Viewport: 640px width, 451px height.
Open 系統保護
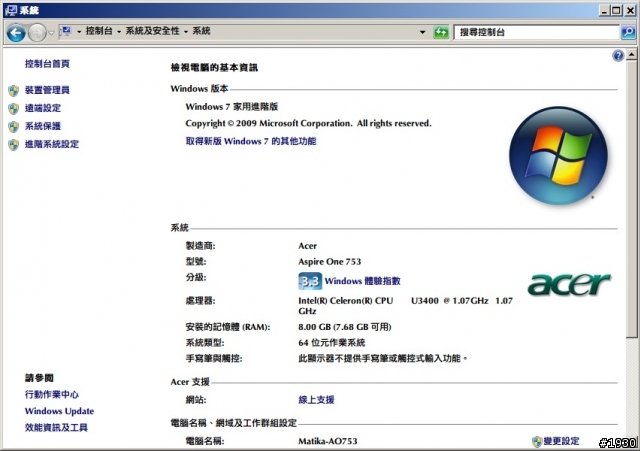[x=43, y=126]
